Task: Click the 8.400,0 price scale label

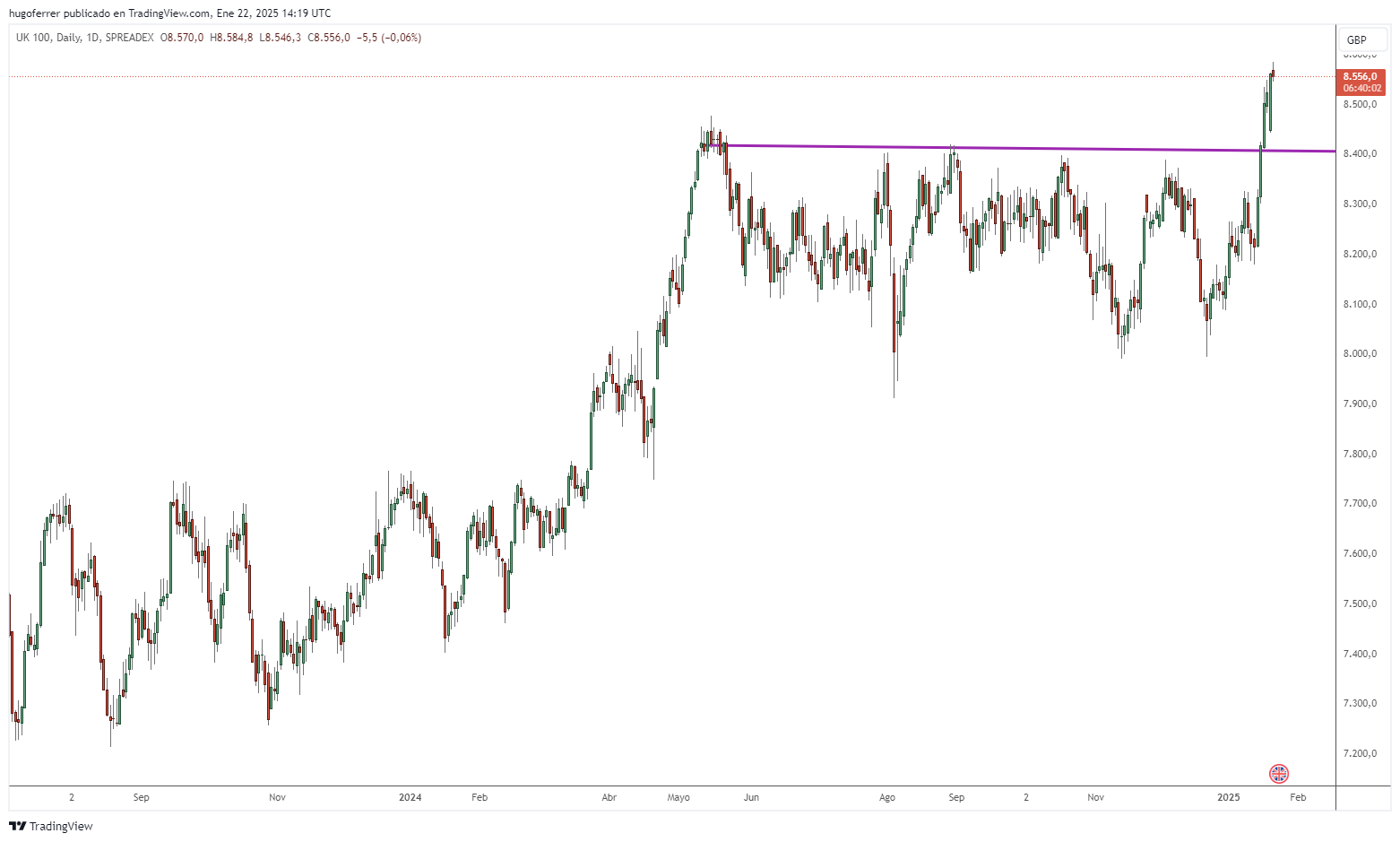Action: pyautogui.click(x=1360, y=154)
